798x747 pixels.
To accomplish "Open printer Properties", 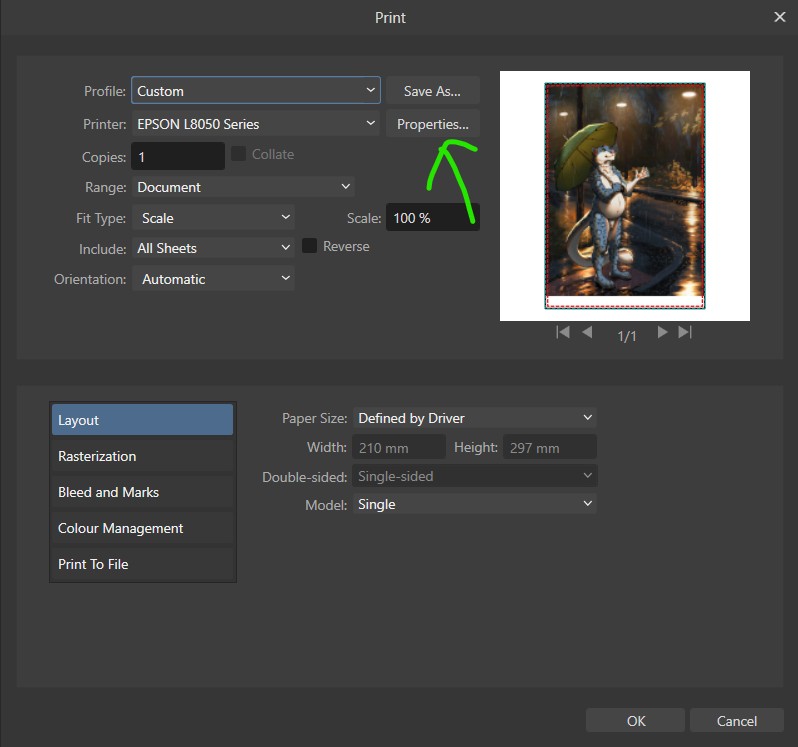I will click(x=432, y=124).
